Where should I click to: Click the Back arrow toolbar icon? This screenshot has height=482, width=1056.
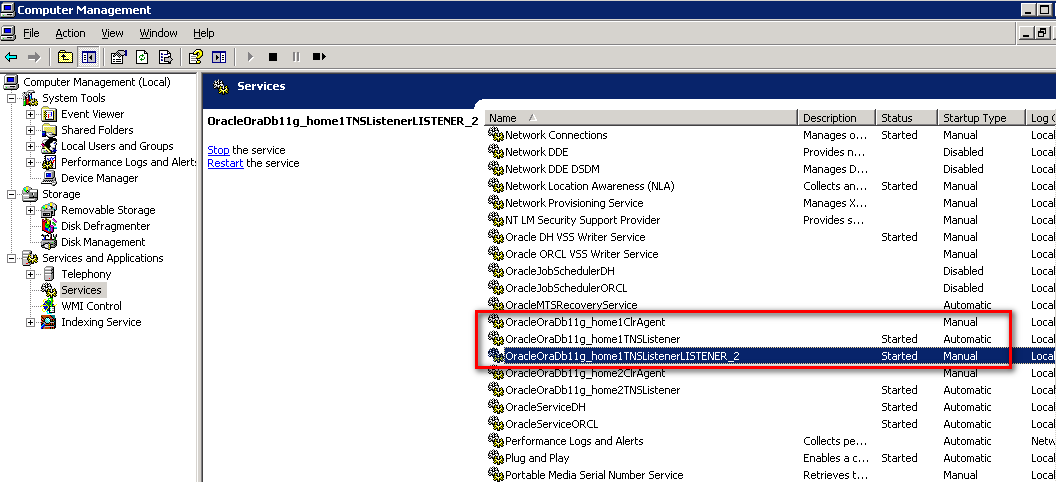click(11, 57)
